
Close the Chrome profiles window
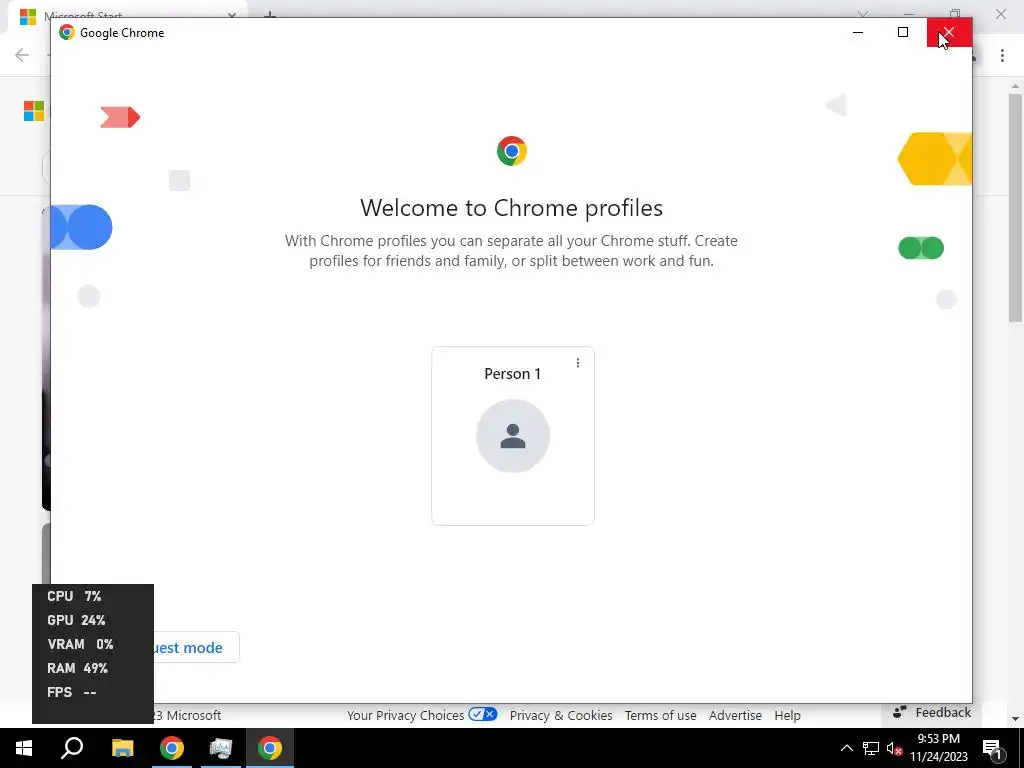click(949, 32)
